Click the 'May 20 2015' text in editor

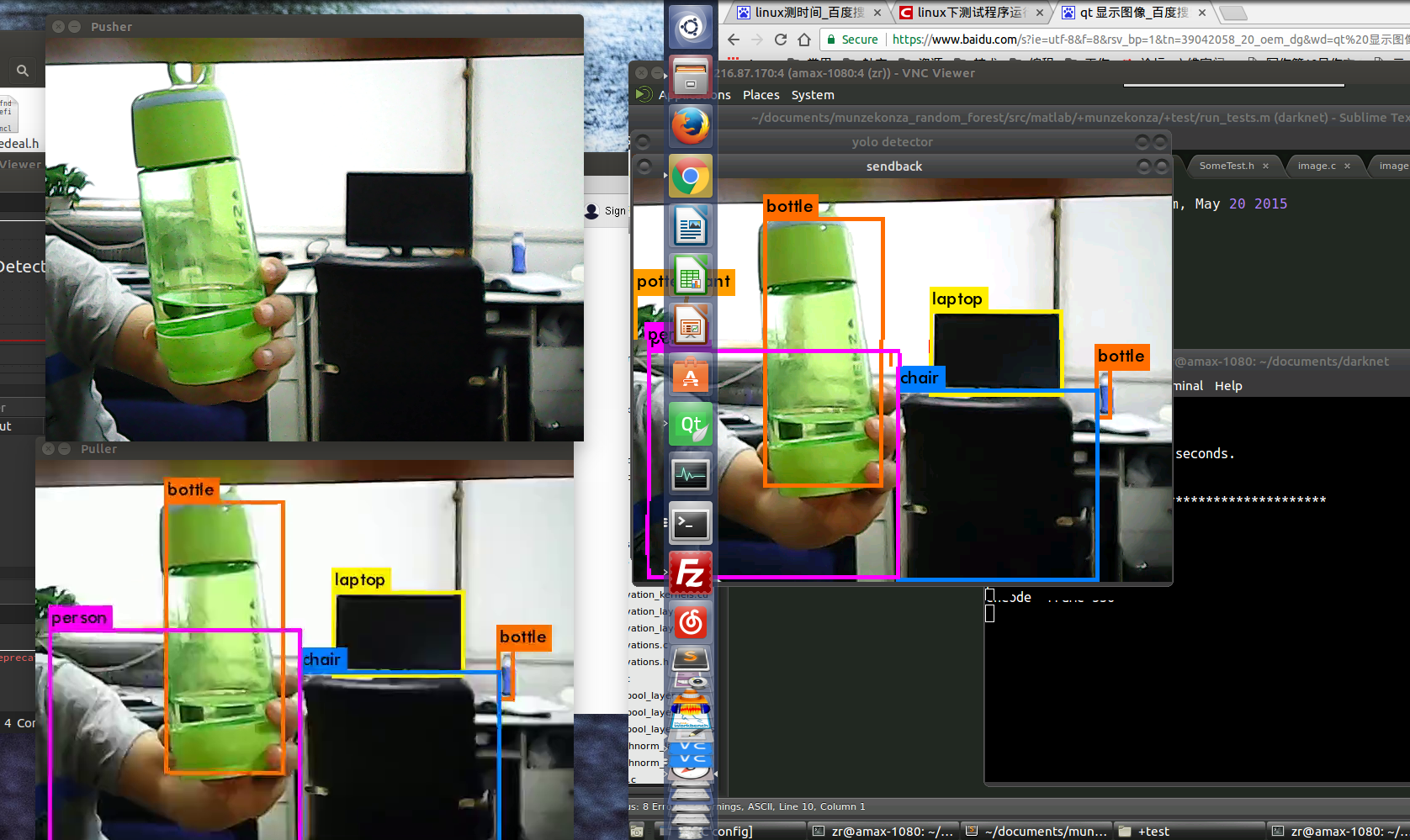pos(1241,203)
